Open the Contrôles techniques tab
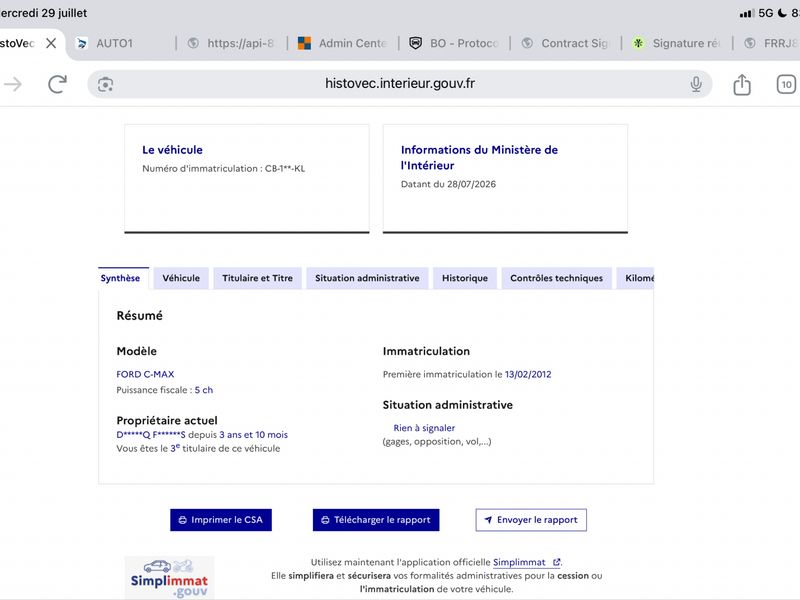The image size is (800, 600). click(557, 278)
